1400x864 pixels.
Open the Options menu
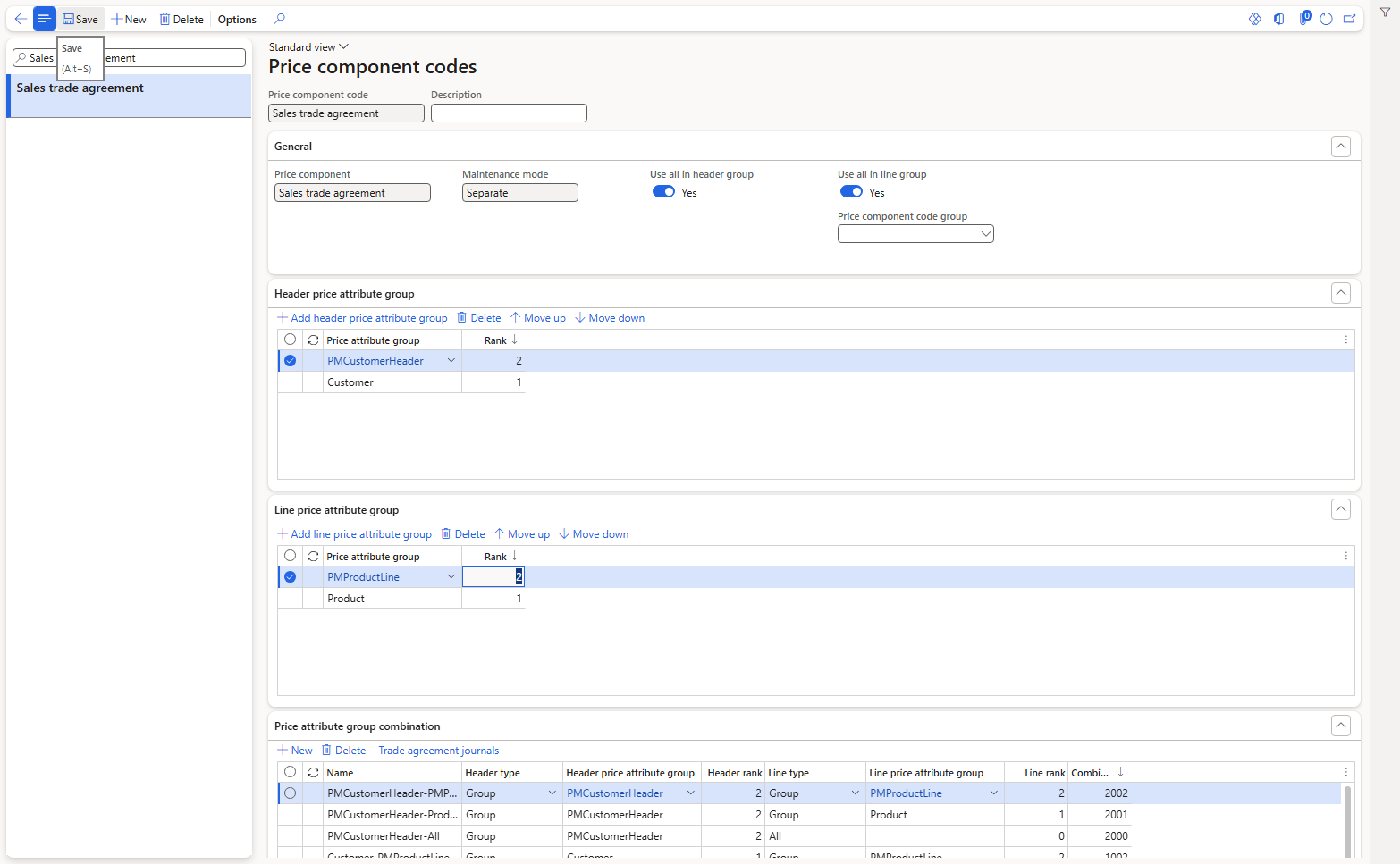(x=237, y=19)
